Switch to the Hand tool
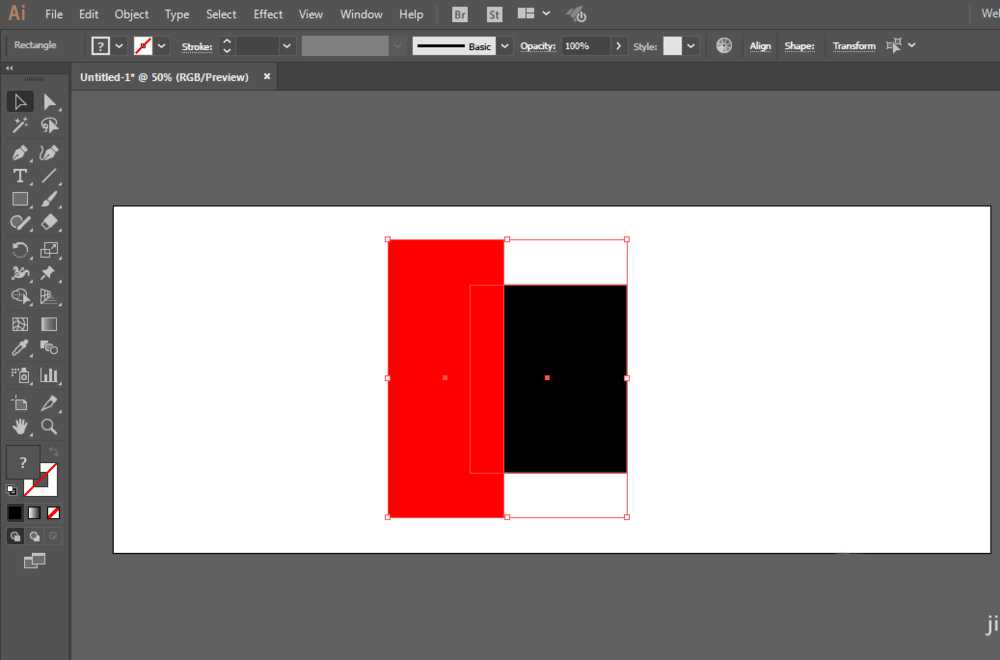This screenshot has height=660, width=1000. coord(20,427)
